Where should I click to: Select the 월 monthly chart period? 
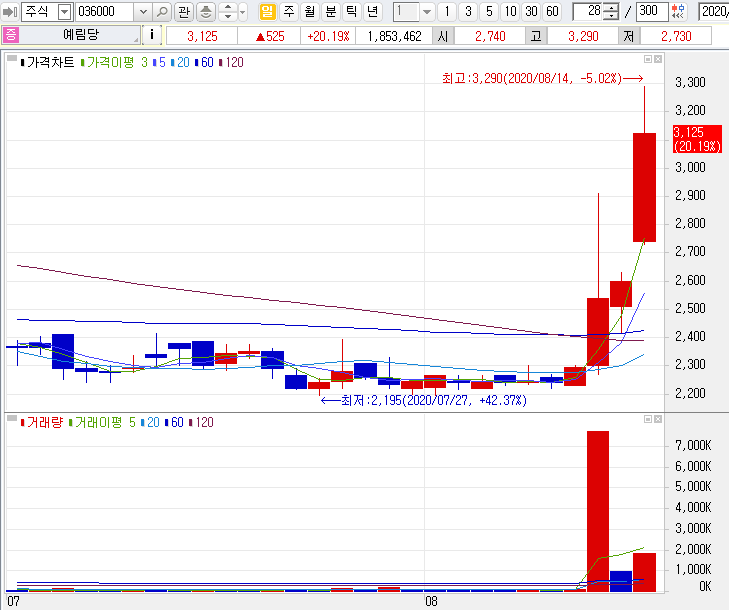tap(310, 12)
